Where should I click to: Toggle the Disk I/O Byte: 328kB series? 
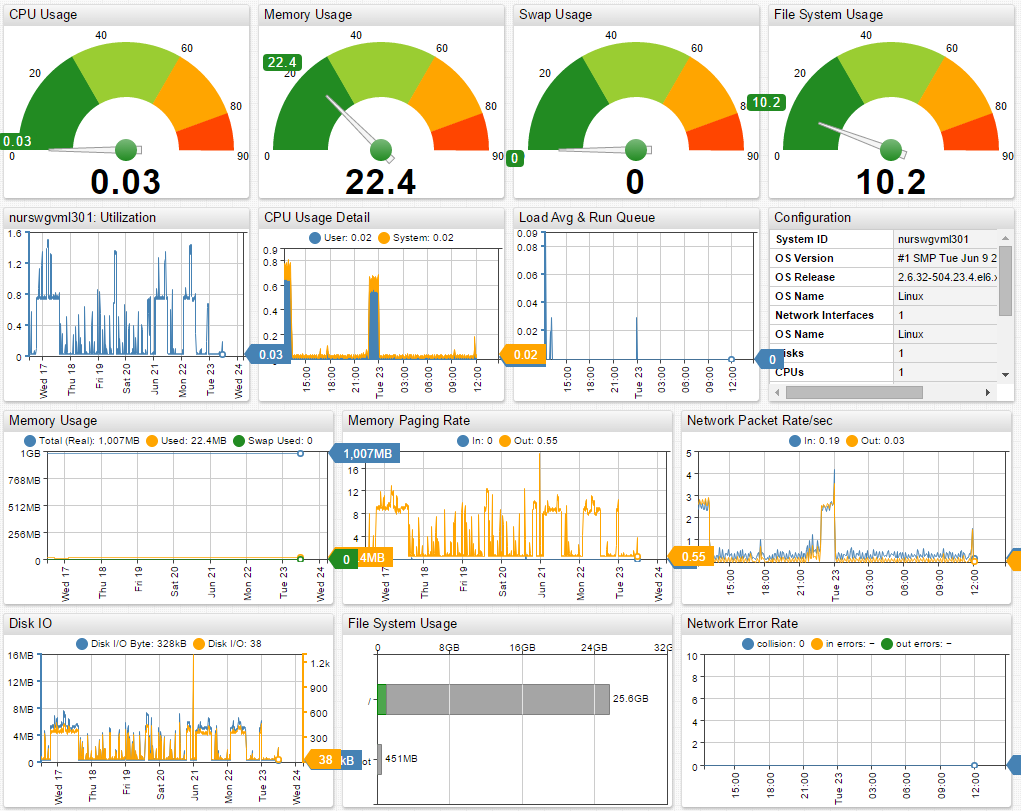82,643
